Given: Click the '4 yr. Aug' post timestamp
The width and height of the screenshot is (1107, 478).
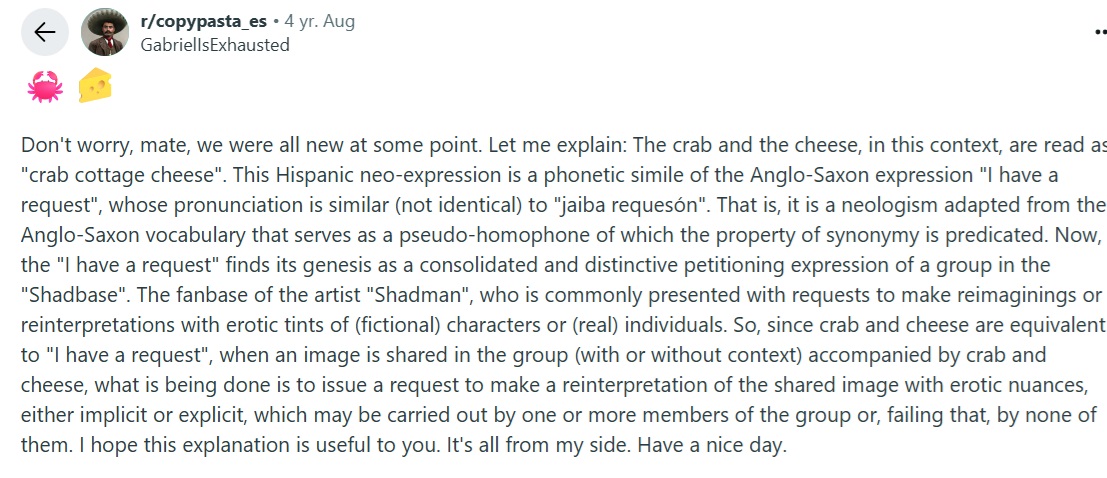Looking at the screenshot, I should (x=320, y=22).
